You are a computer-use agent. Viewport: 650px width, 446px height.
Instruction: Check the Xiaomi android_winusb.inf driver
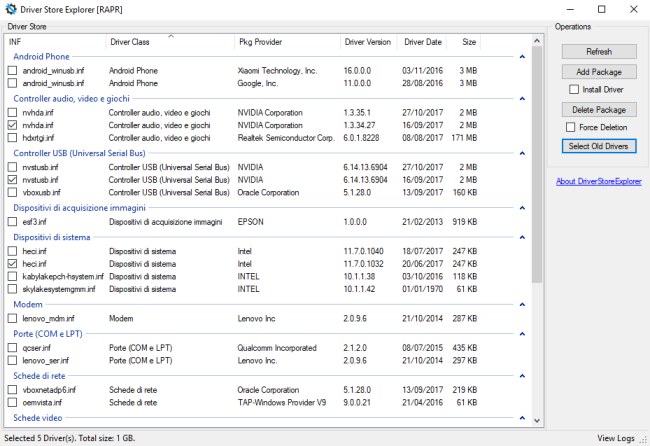click(12, 70)
